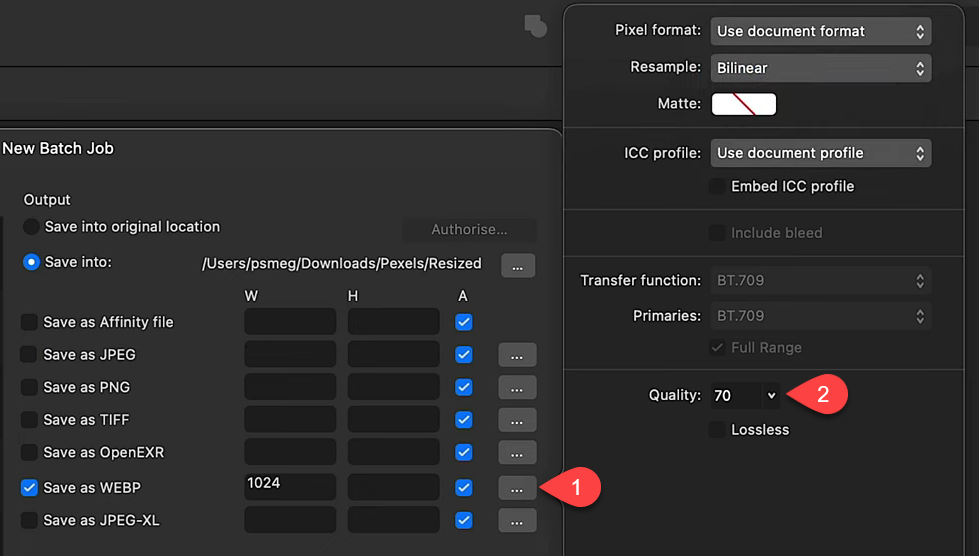The height and width of the screenshot is (556, 979).
Task: Open OpenEXR export options ellipsis button
Action: (517, 453)
